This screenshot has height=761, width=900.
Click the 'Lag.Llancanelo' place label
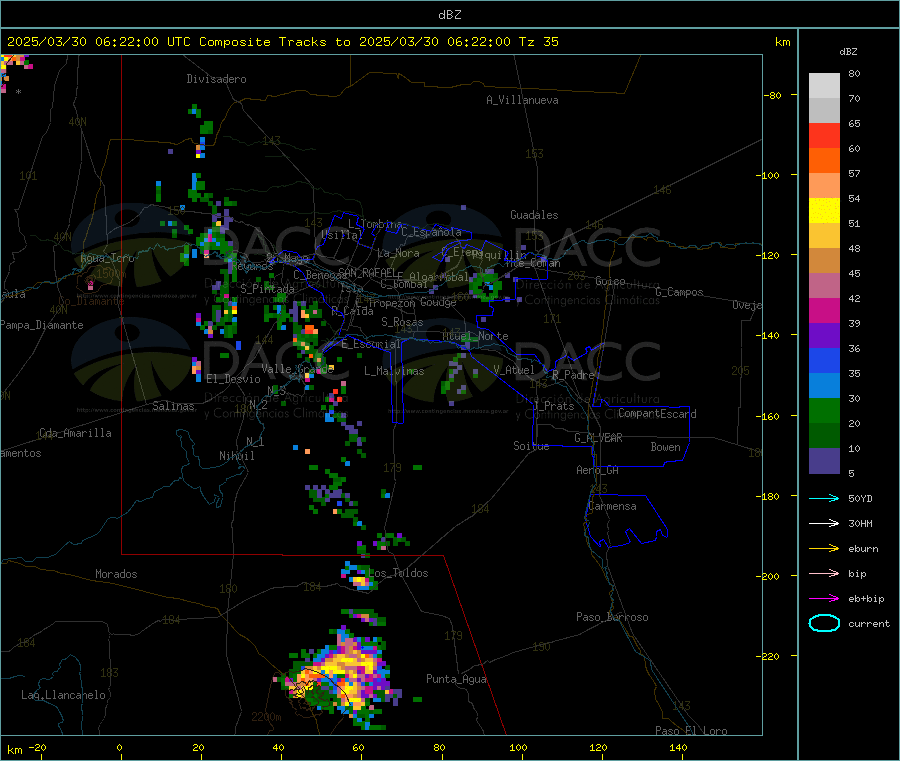point(63,695)
